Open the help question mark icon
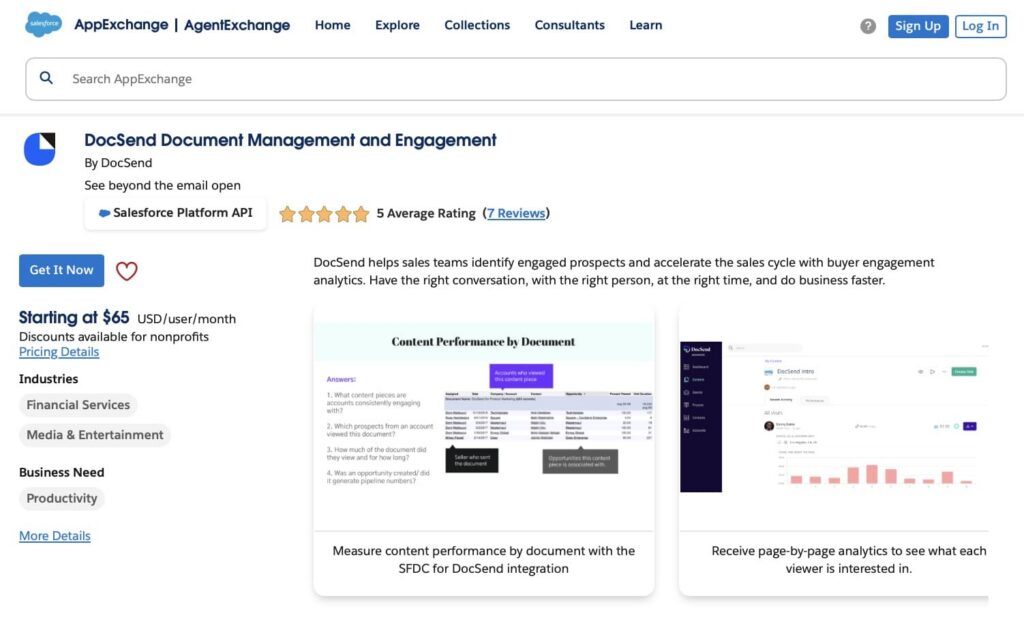 867,26
